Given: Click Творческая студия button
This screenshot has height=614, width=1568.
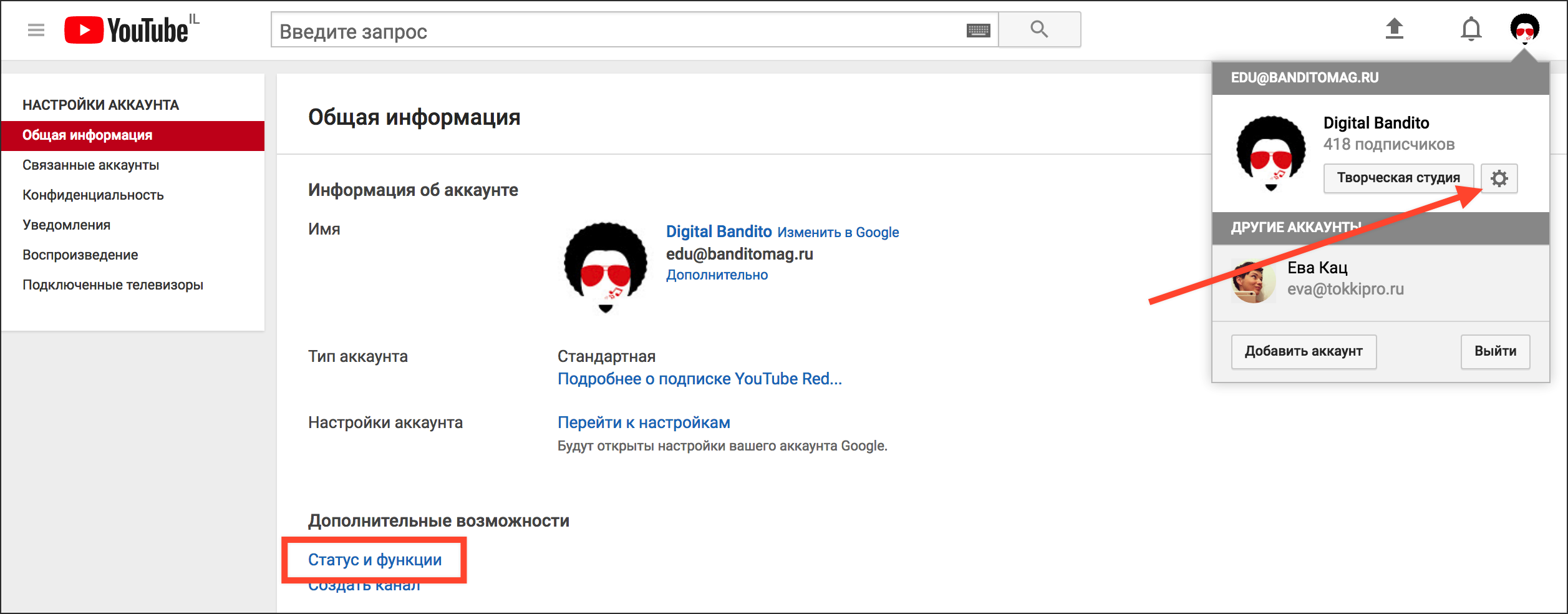Looking at the screenshot, I should point(1398,178).
